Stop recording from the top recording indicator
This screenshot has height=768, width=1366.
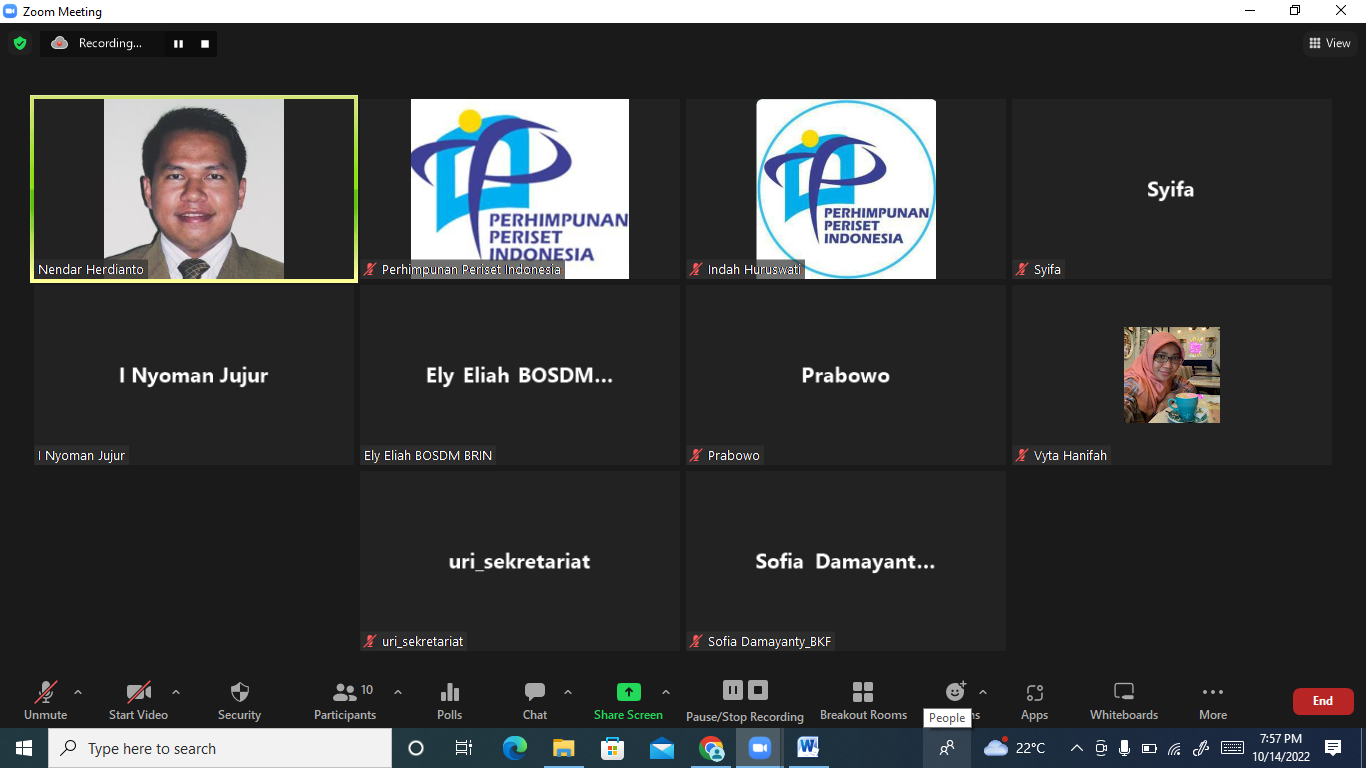pyautogui.click(x=205, y=43)
